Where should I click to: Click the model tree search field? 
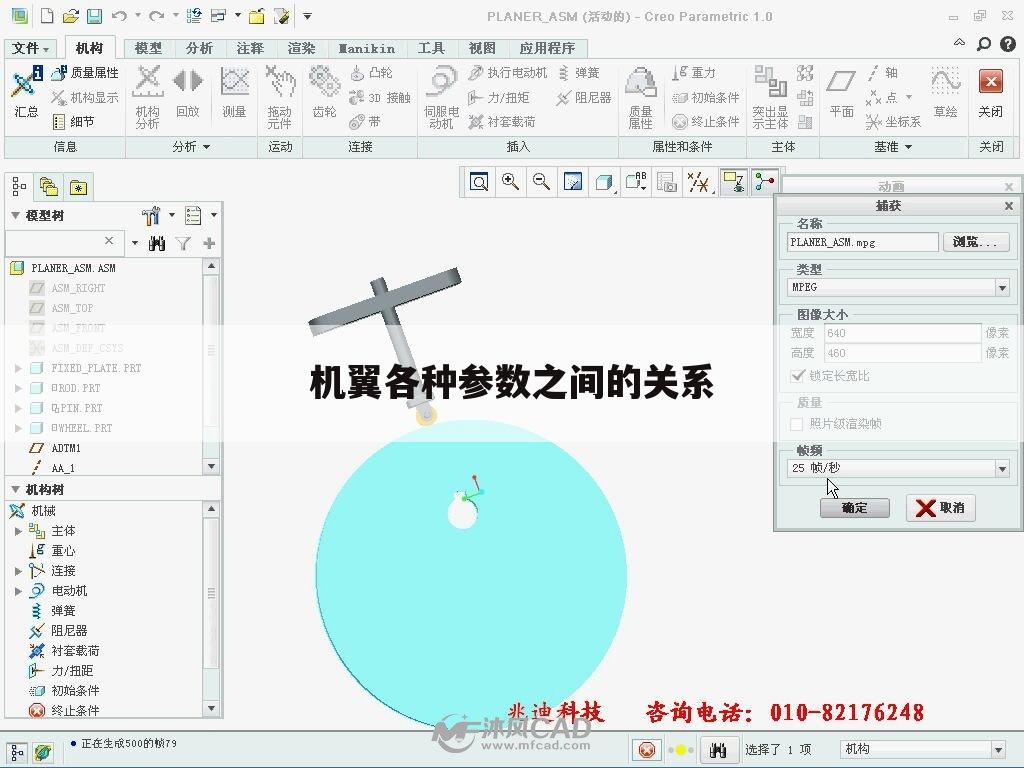(63, 242)
